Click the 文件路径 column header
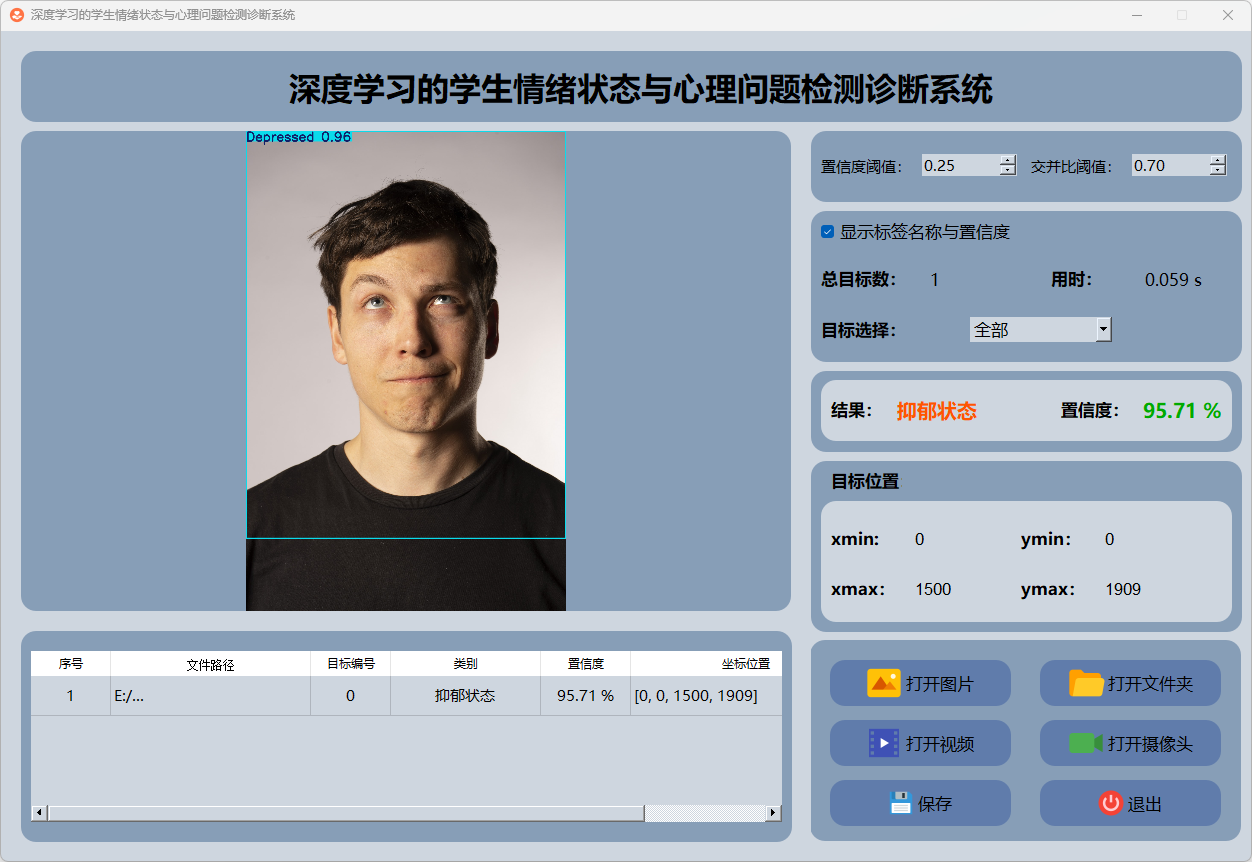Viewport: 1252px width, 862px height. [x=210, y=664]
